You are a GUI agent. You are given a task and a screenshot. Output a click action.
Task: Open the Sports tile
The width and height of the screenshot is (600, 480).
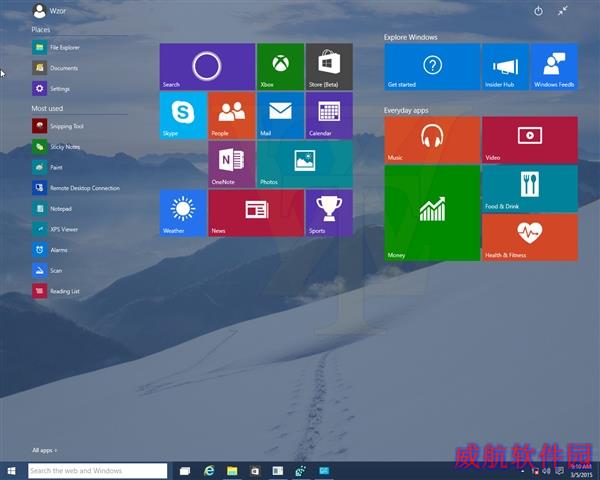[329, 213]
